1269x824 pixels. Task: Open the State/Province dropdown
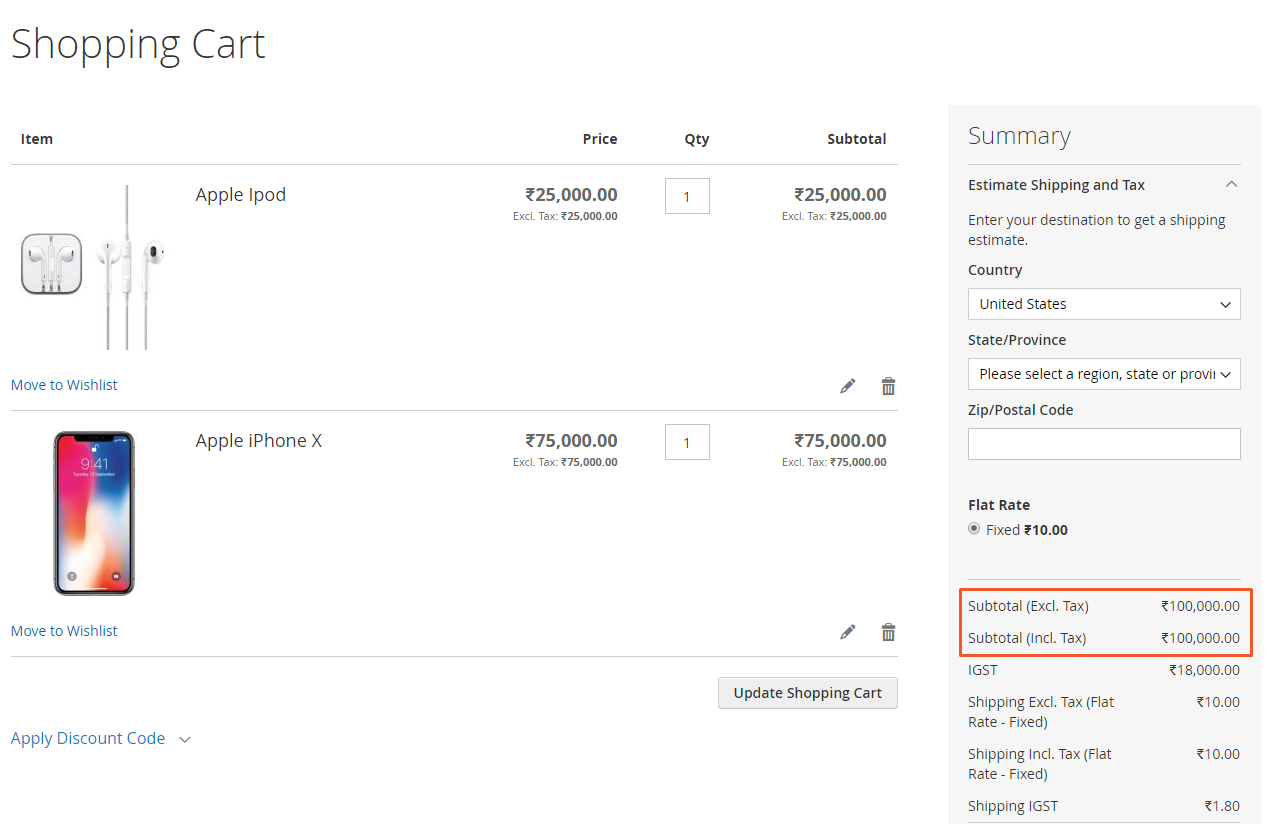pyautogui.click(x=1104, y=374)
